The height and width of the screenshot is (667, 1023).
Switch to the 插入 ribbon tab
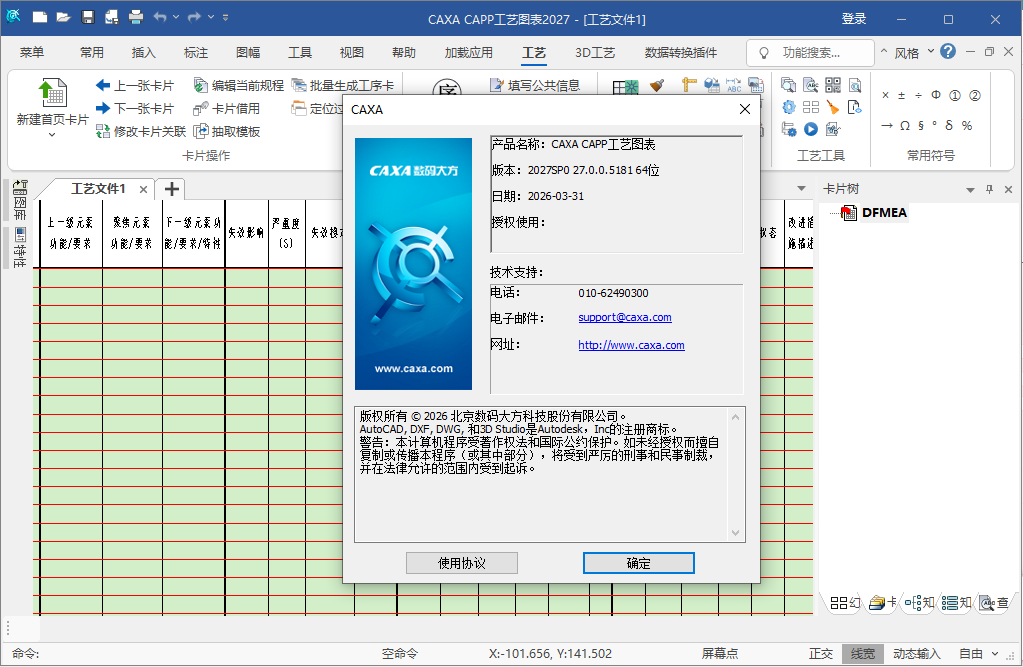coord(144,53)
